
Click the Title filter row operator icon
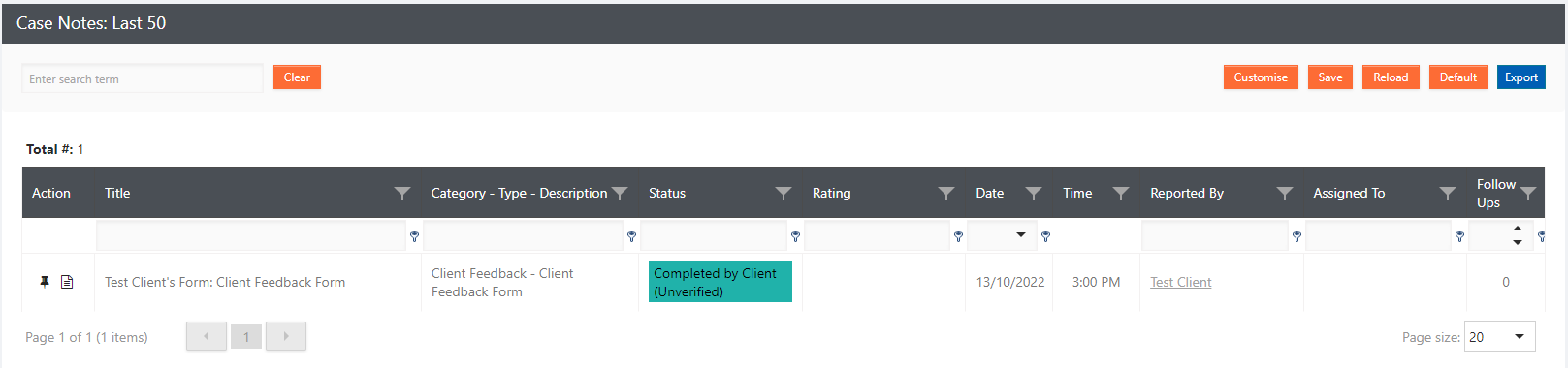coord(414,236)
